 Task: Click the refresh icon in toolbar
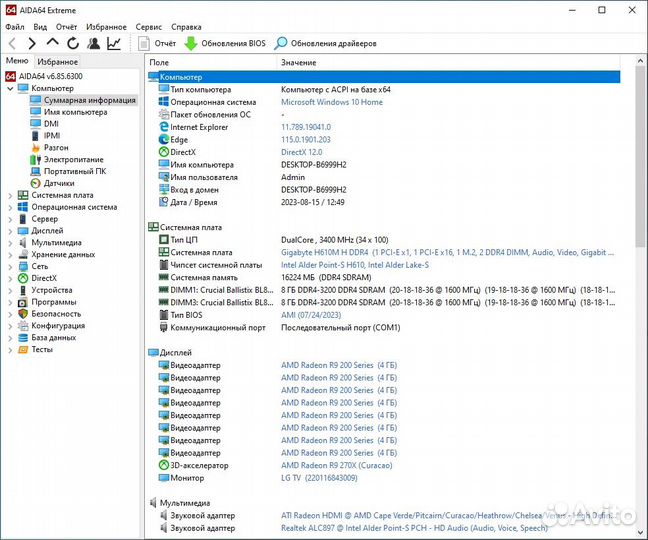pyautogui.click(x=73, y=44)
